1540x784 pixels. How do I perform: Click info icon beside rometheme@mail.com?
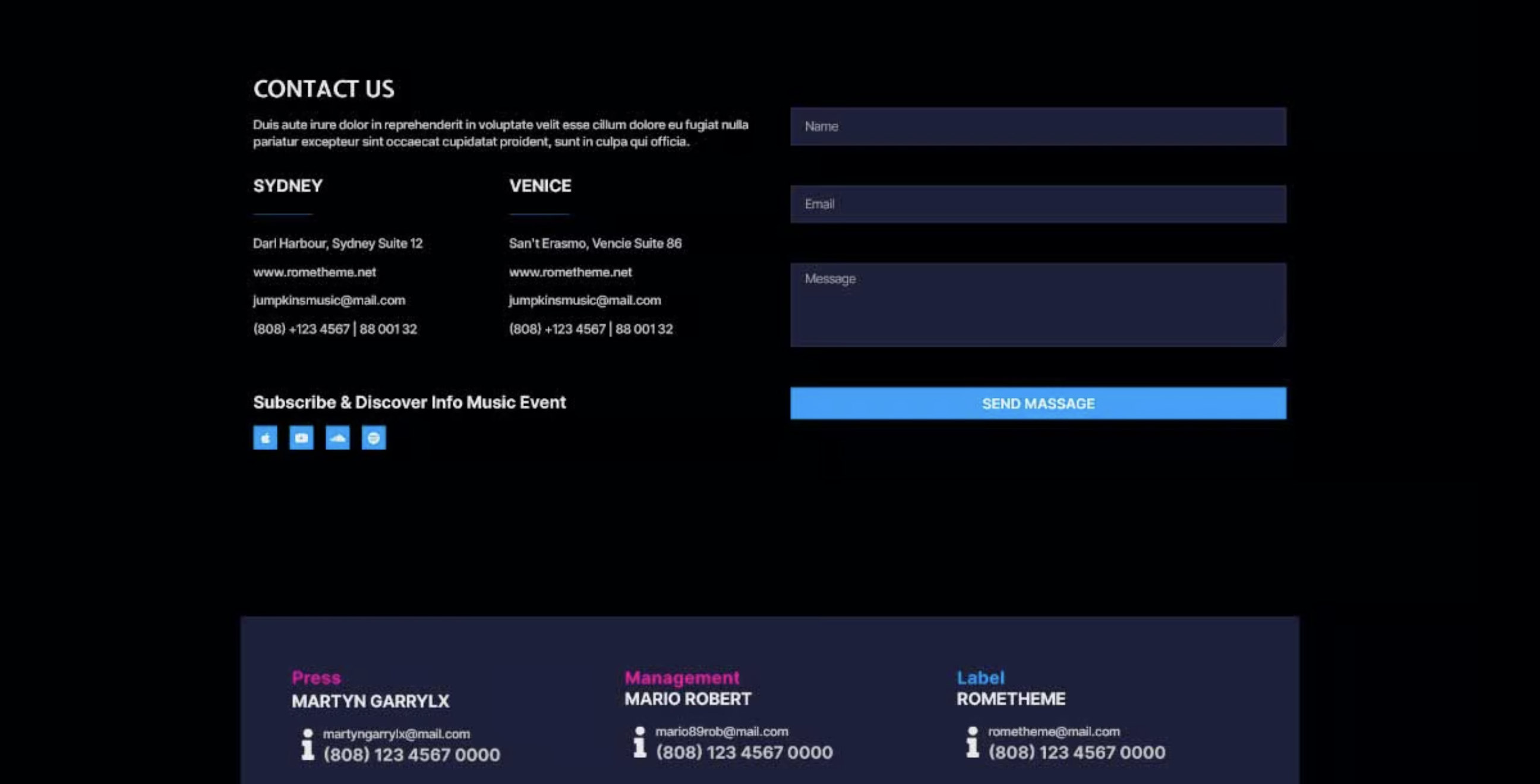tap(973, 742)
